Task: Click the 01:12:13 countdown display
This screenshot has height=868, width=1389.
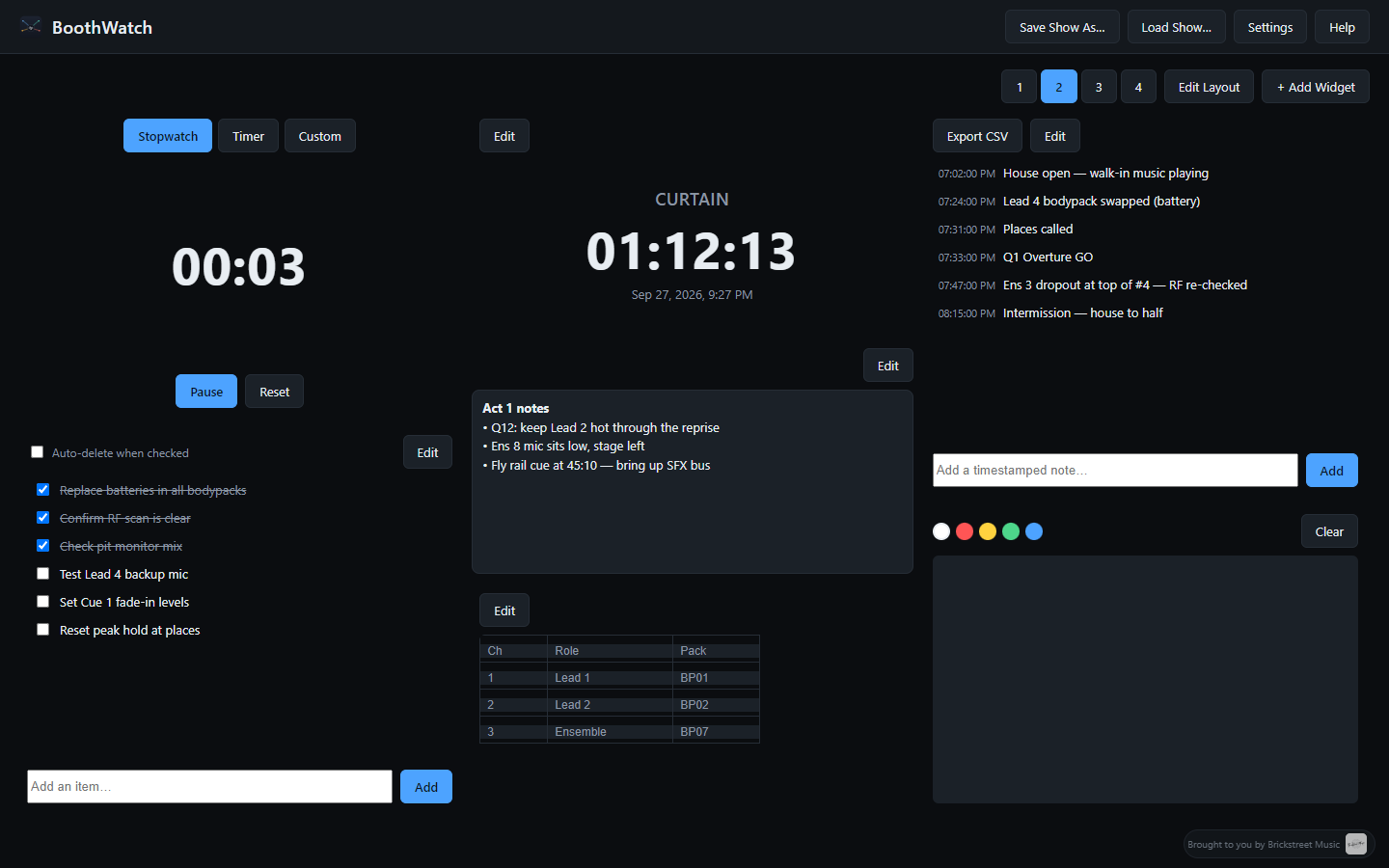Action: point(692,252)
